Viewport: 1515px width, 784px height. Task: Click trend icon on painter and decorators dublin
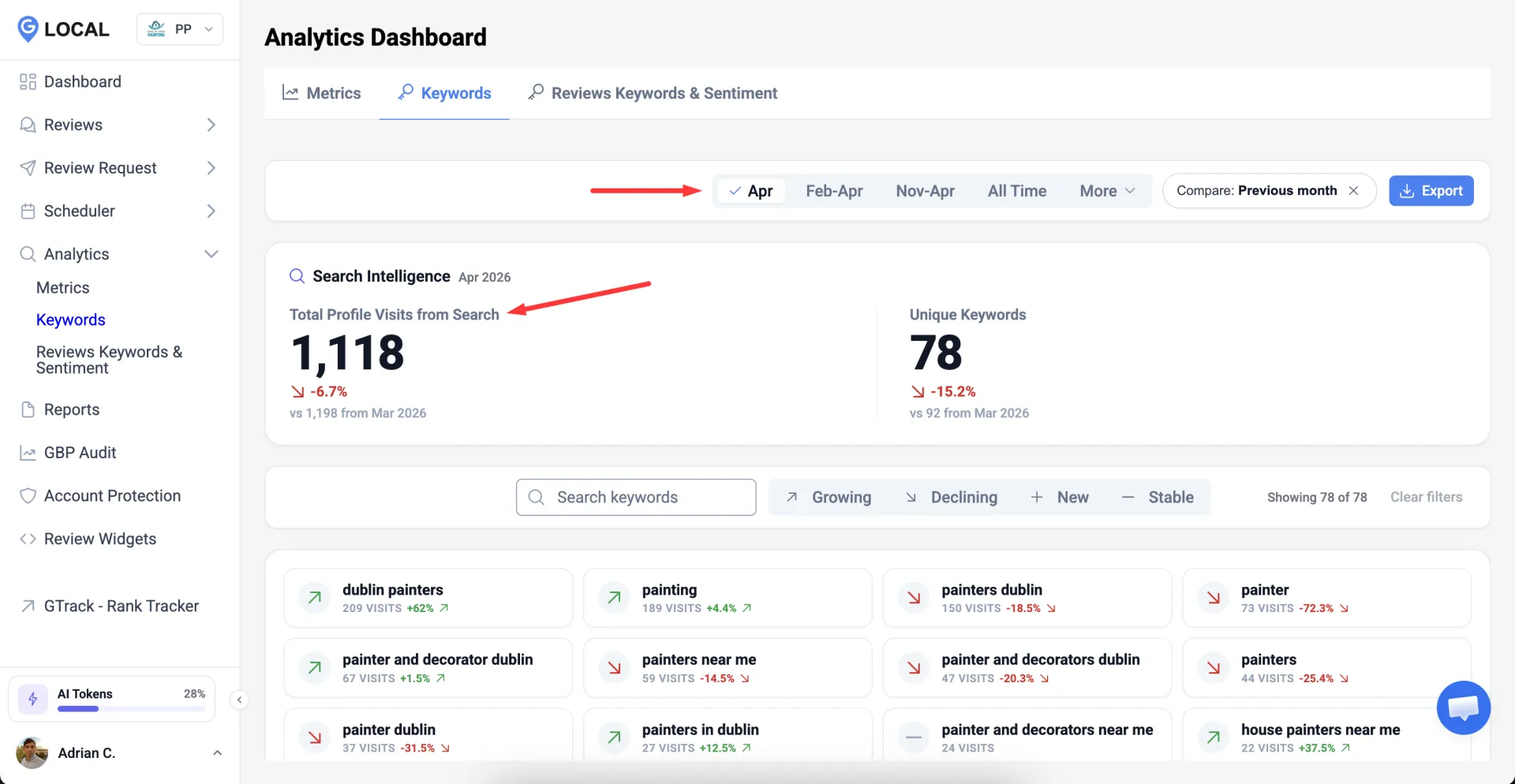(914, 668)
